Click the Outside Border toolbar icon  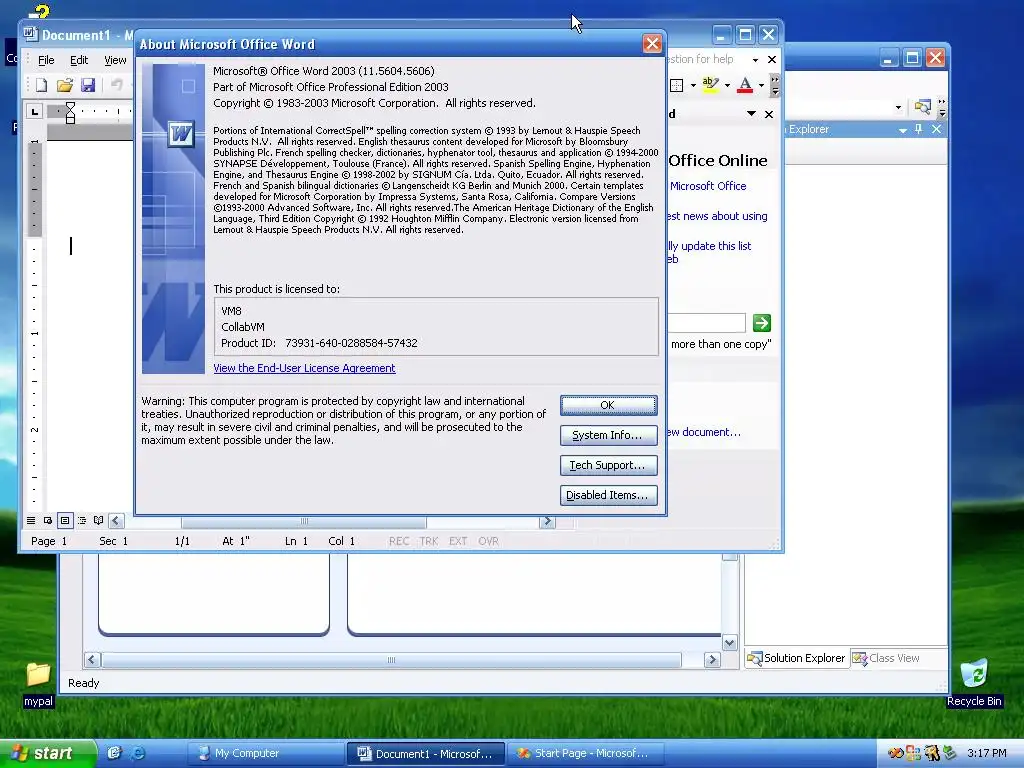point(677,85)
